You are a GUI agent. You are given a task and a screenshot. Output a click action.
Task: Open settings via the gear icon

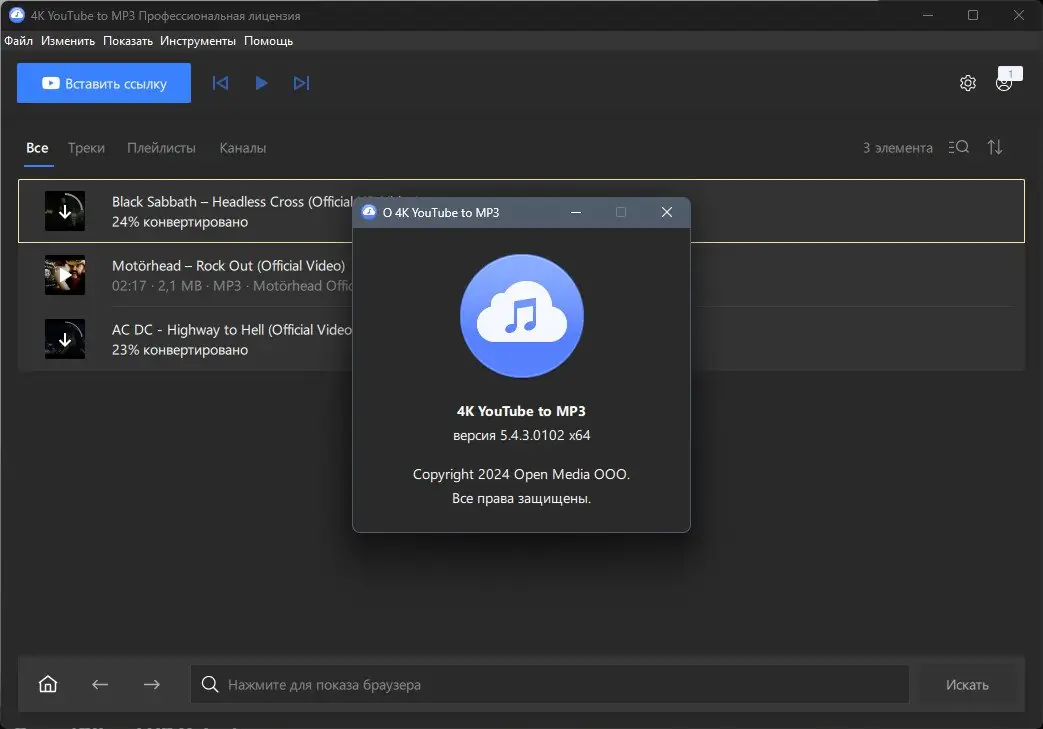(968, 83)
